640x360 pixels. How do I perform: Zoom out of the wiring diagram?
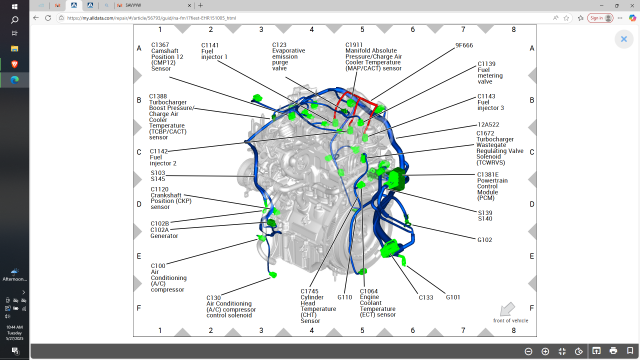point(528,351)
